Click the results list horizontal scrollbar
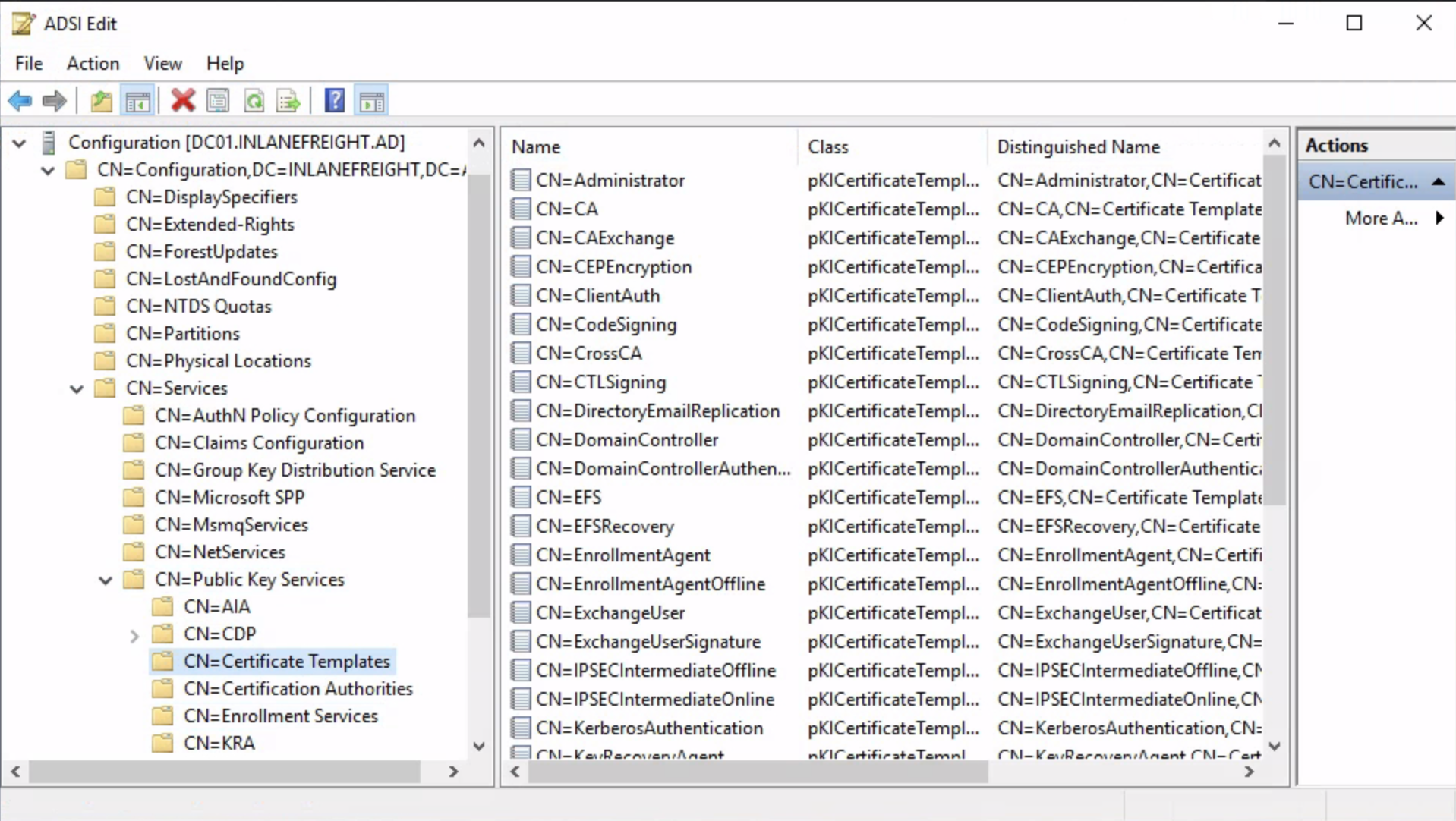This screenshot has height=821, width=1456. coord(759,772)
